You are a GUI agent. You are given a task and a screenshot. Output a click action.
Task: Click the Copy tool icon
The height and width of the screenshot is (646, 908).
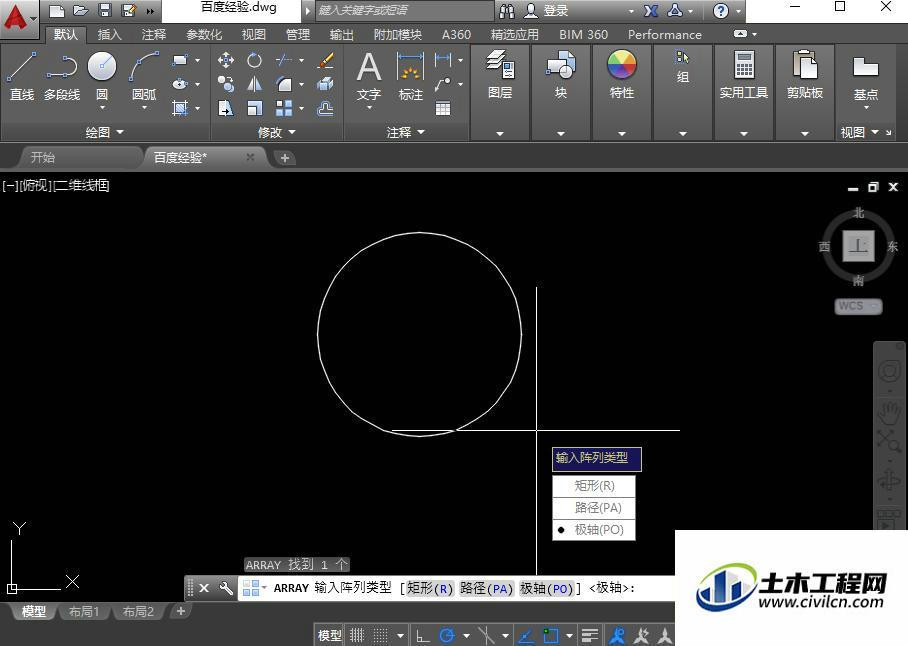[226, 84]
